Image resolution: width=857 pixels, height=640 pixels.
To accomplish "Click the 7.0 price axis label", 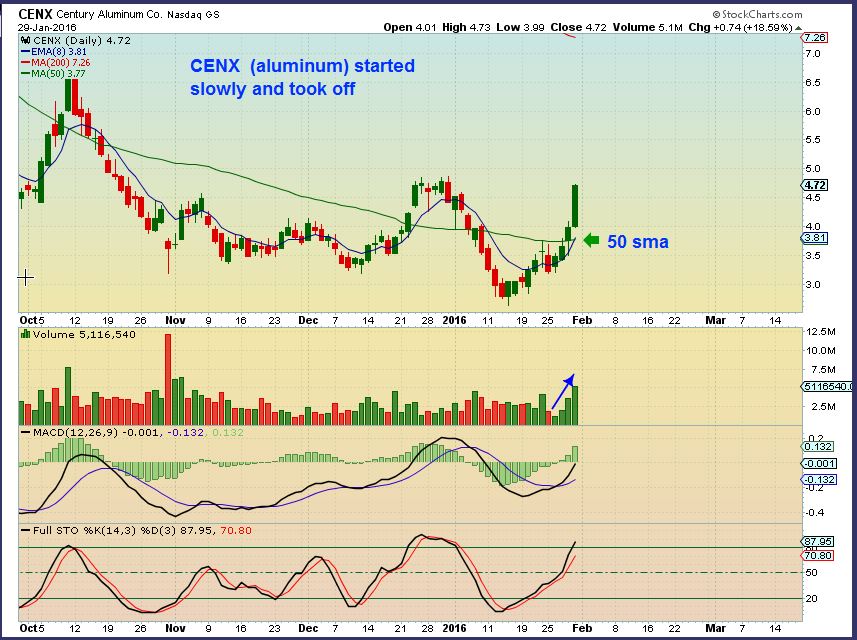I will tap(812, 54).
